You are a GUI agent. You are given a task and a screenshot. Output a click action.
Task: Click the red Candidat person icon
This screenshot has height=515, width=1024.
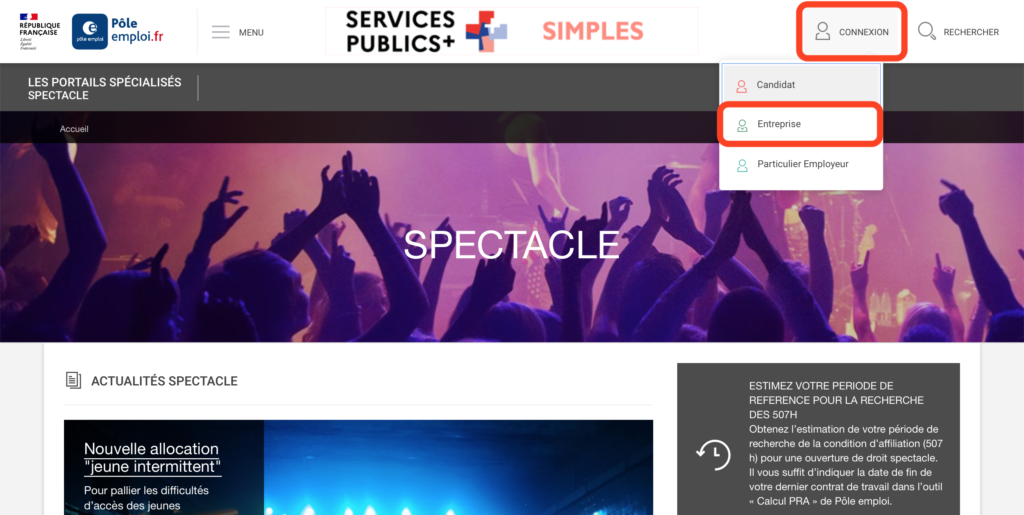[741, 86]
